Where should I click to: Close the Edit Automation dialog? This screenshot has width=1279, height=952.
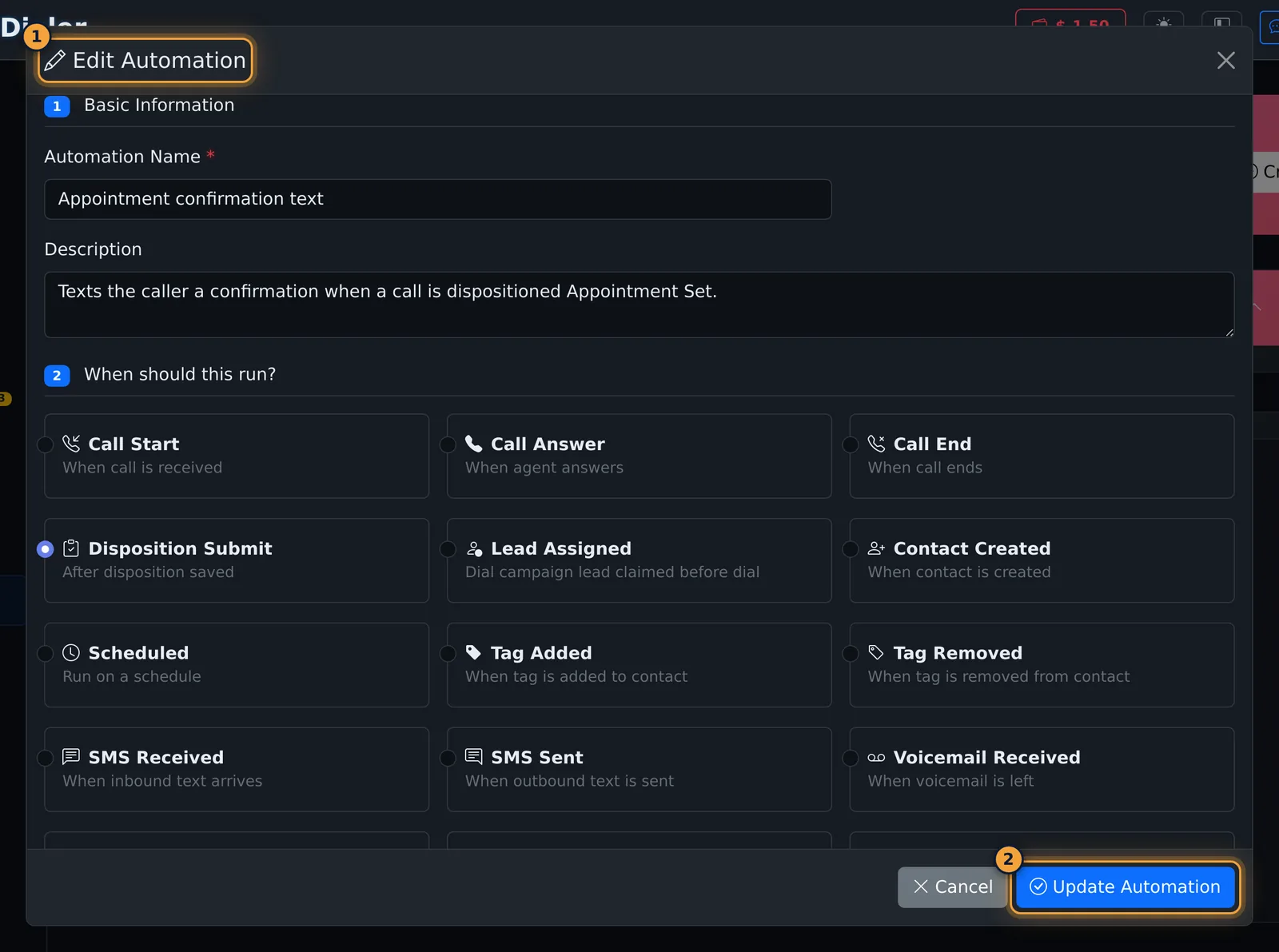coord(1226,61)
